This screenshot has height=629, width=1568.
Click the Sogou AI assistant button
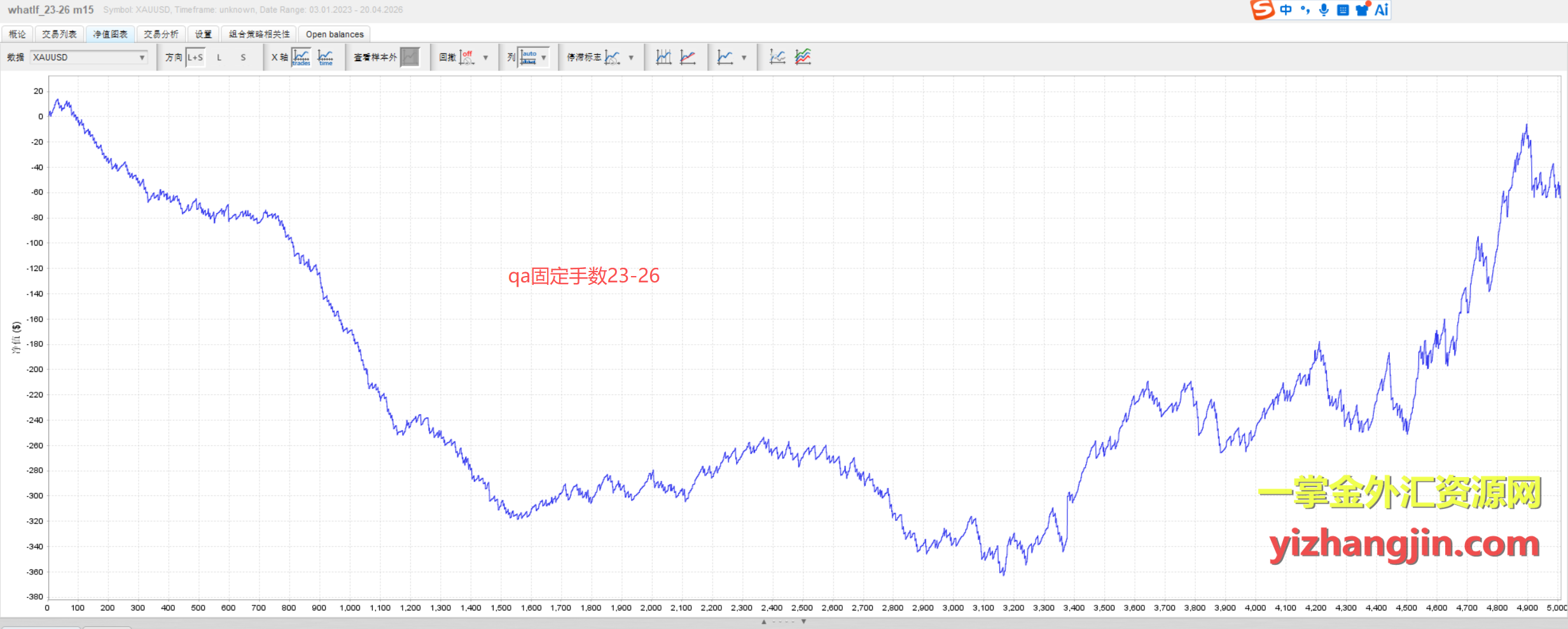[1381, 10]
